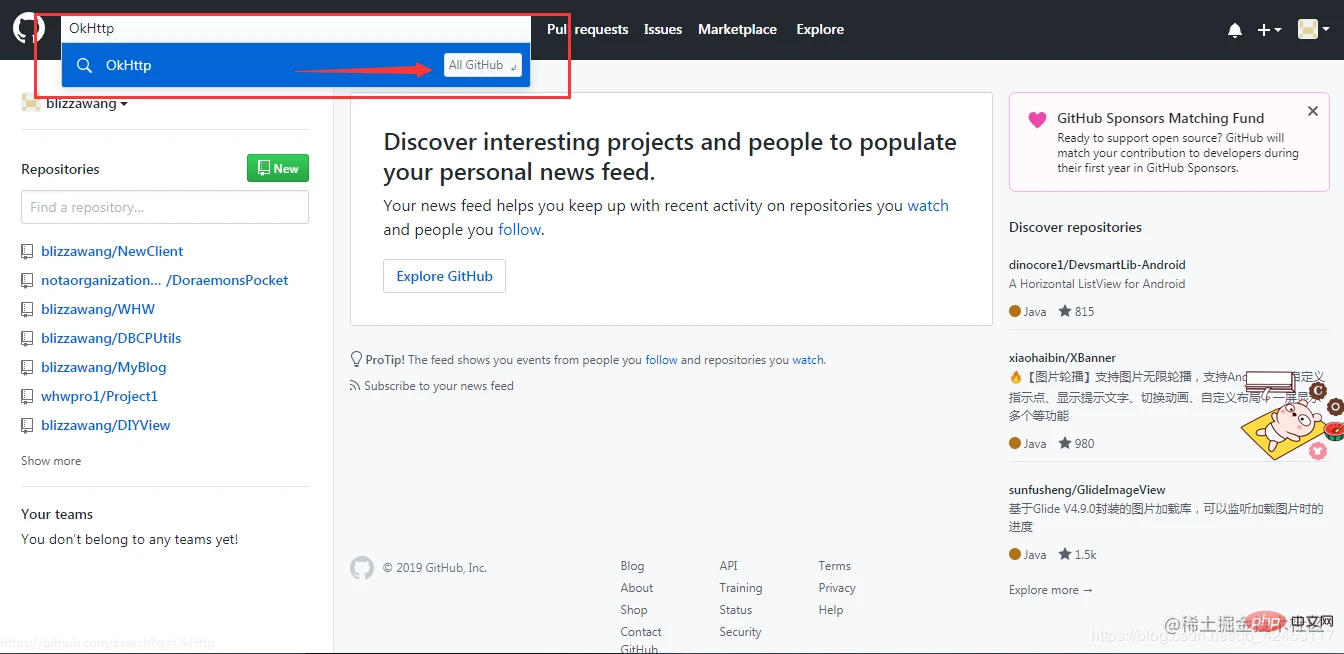
Task: Dismiss the GitHub Sponsors Matching Fund notice
Action: (x=1313, y=112)
